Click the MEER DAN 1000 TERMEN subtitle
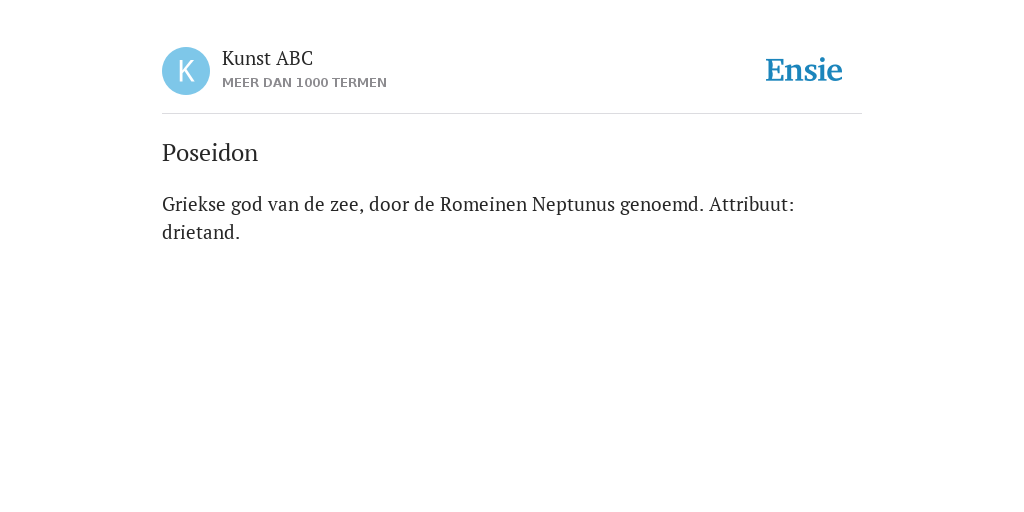1024x512 pixels. click(304, 83)
